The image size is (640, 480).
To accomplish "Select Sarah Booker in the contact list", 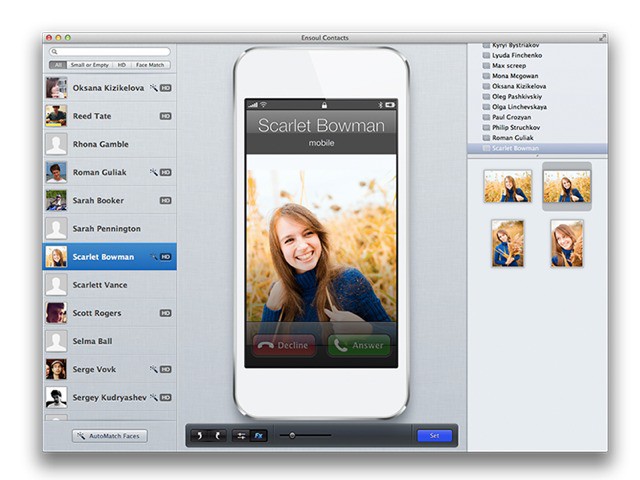I will coord(110,200).
